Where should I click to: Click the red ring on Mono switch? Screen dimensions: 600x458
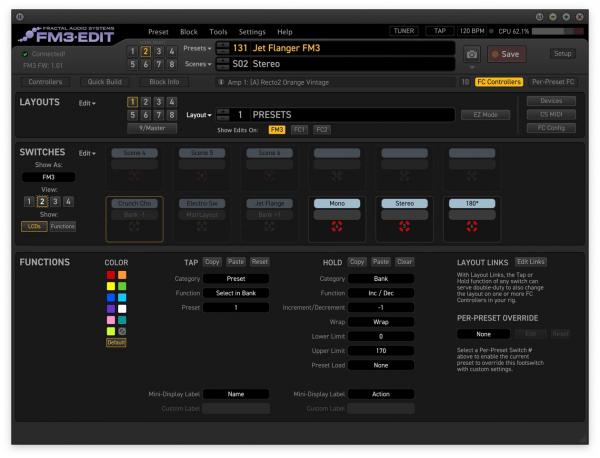pyautogui.click(x=337, y=227)
